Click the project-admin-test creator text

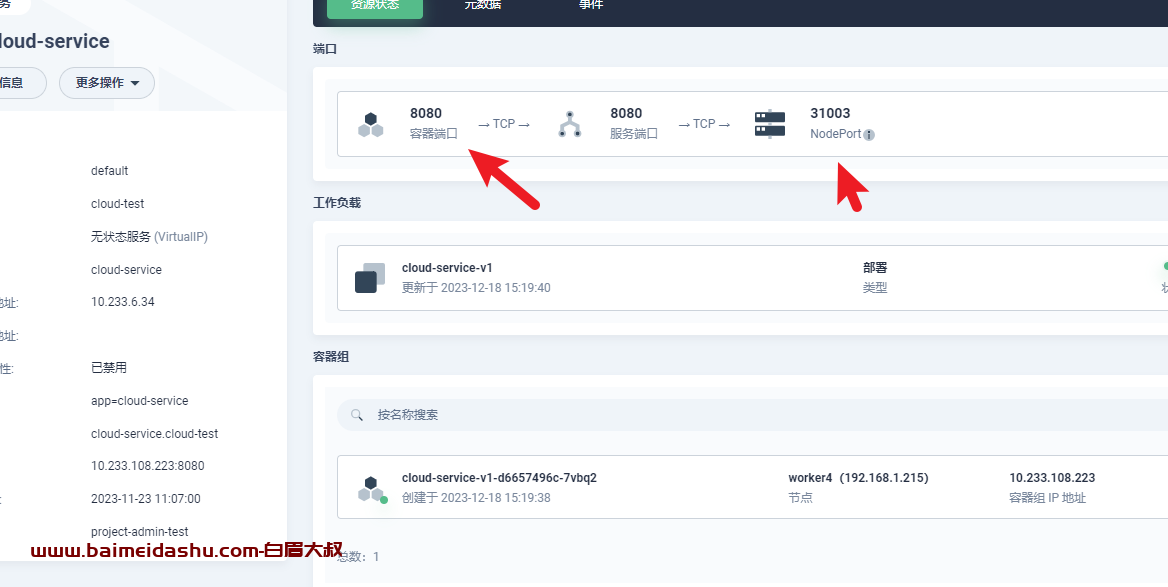139,532
